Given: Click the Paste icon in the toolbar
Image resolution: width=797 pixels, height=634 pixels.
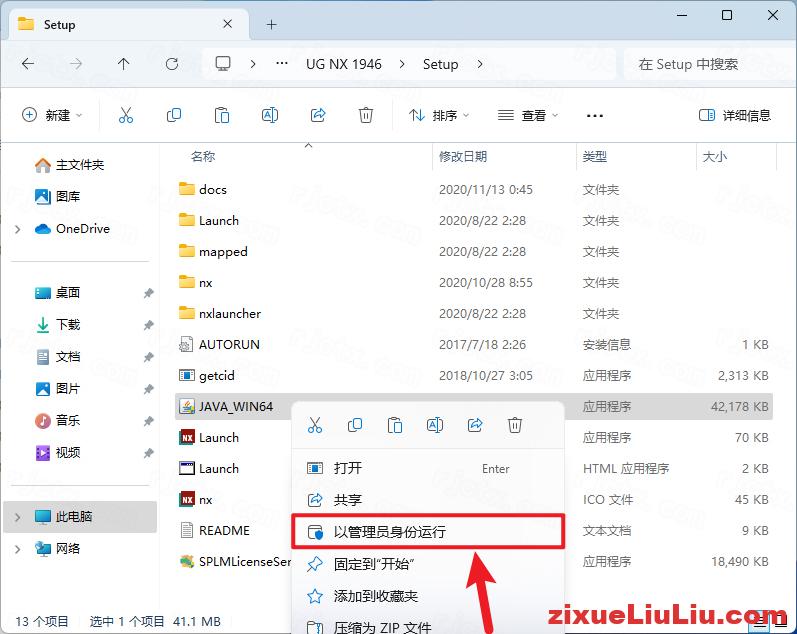Looking at the screenshot, I should tap(222, 115).
